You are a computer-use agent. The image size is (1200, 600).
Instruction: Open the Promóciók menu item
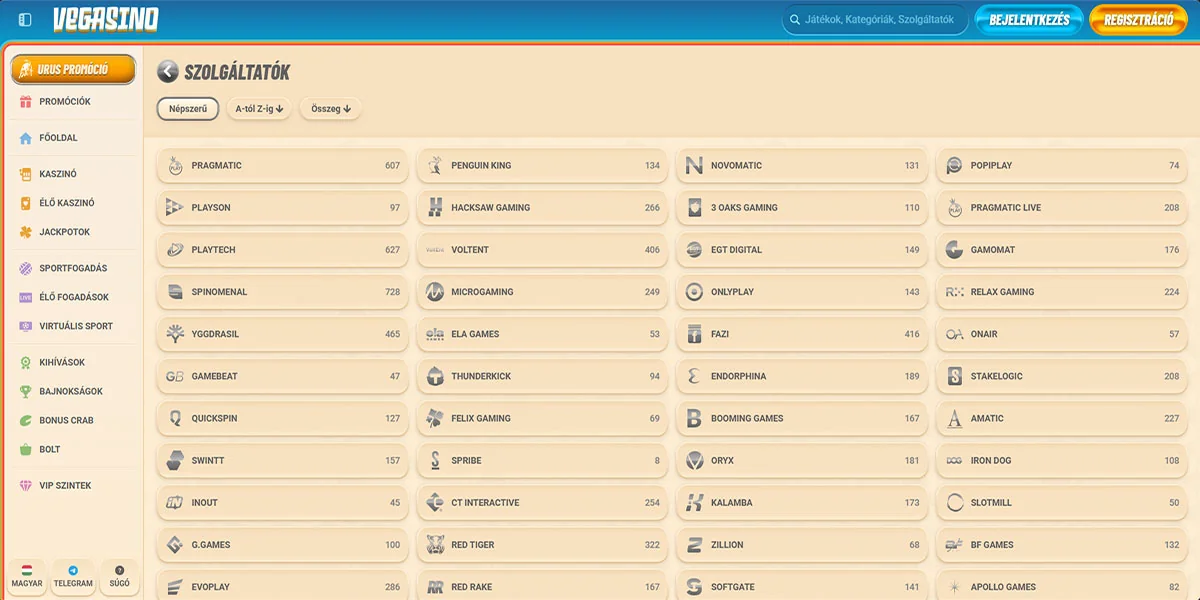[x=73, y=101]
